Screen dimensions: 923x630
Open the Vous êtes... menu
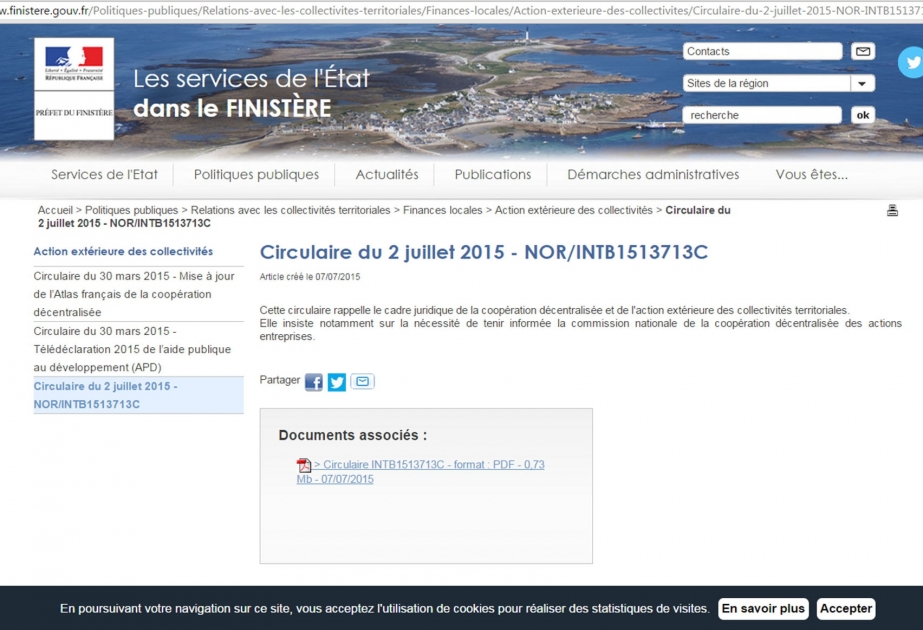tap(811, 174)
